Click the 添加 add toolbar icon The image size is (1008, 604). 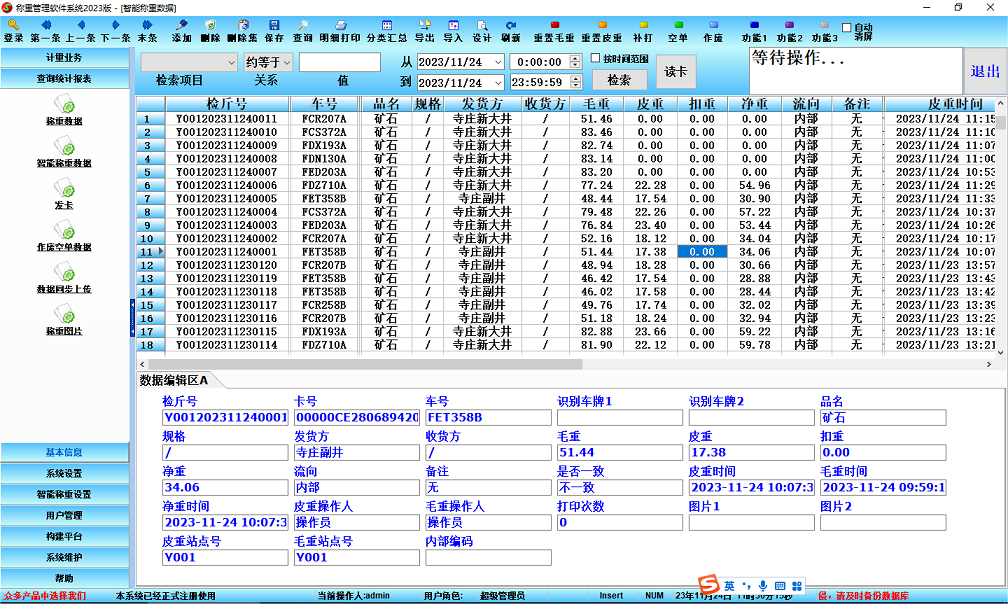coord(182,31)
